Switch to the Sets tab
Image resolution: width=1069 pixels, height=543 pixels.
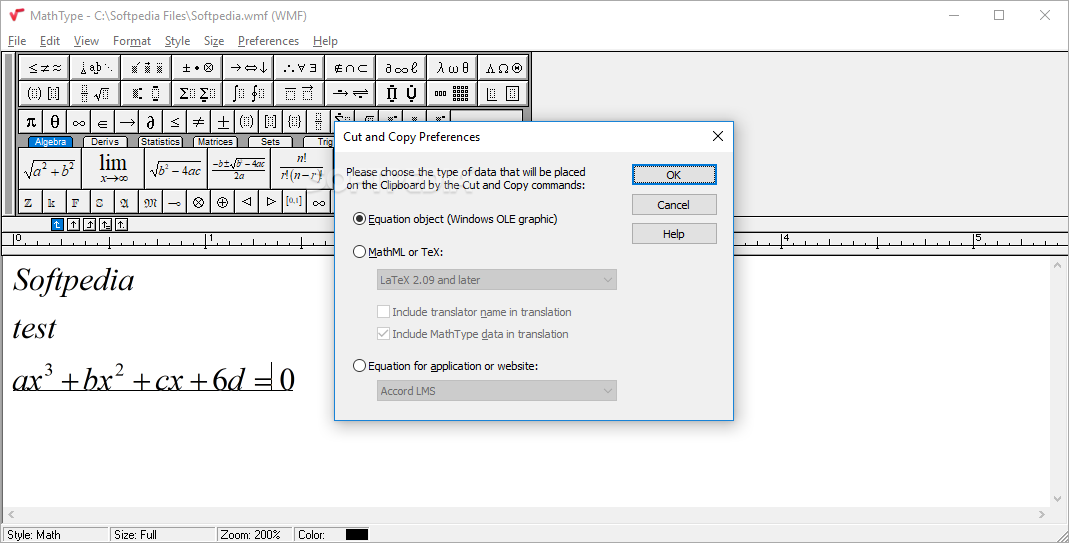point(271,142)
